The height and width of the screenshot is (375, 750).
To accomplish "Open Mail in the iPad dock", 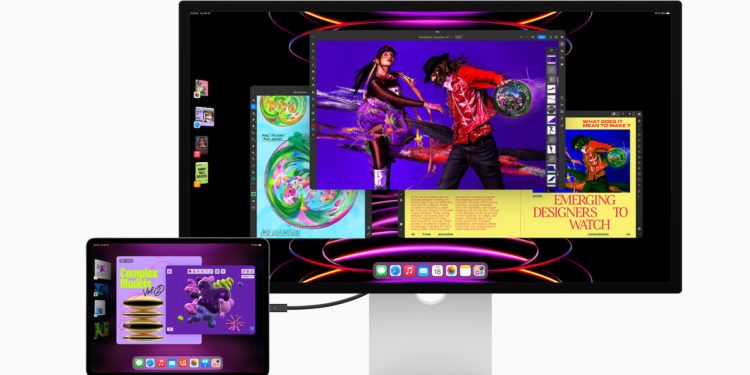I will tap(172, 363).
